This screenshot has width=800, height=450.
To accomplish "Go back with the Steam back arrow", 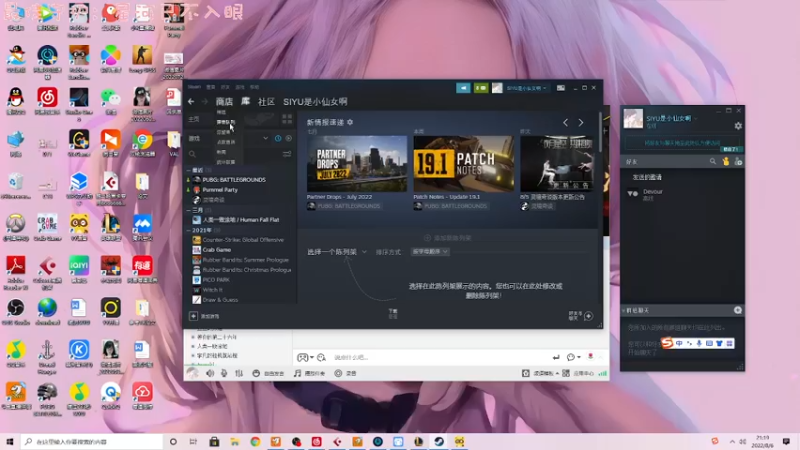I will [191, 102].
